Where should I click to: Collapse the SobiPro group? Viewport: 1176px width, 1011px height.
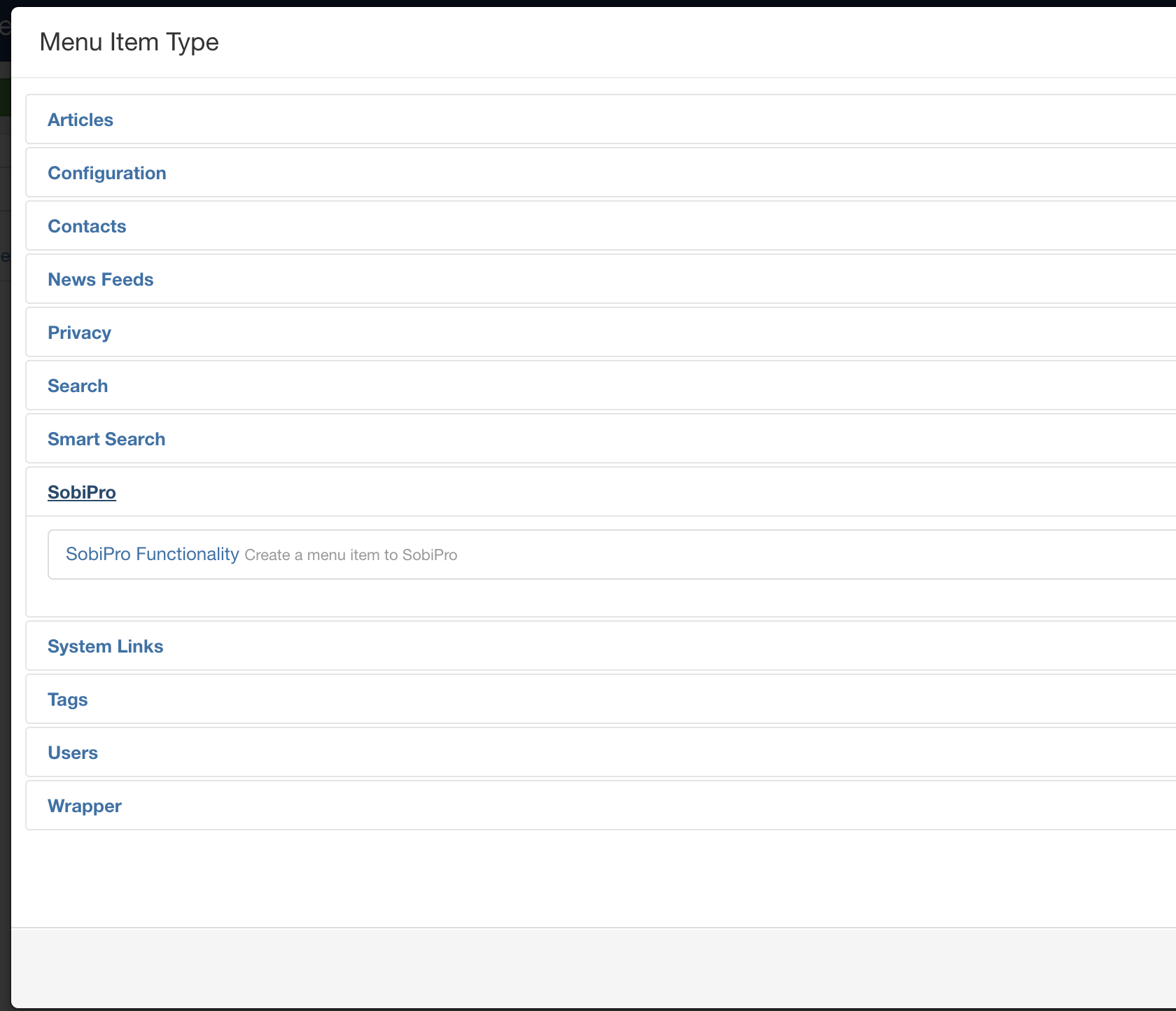[82, 492]
